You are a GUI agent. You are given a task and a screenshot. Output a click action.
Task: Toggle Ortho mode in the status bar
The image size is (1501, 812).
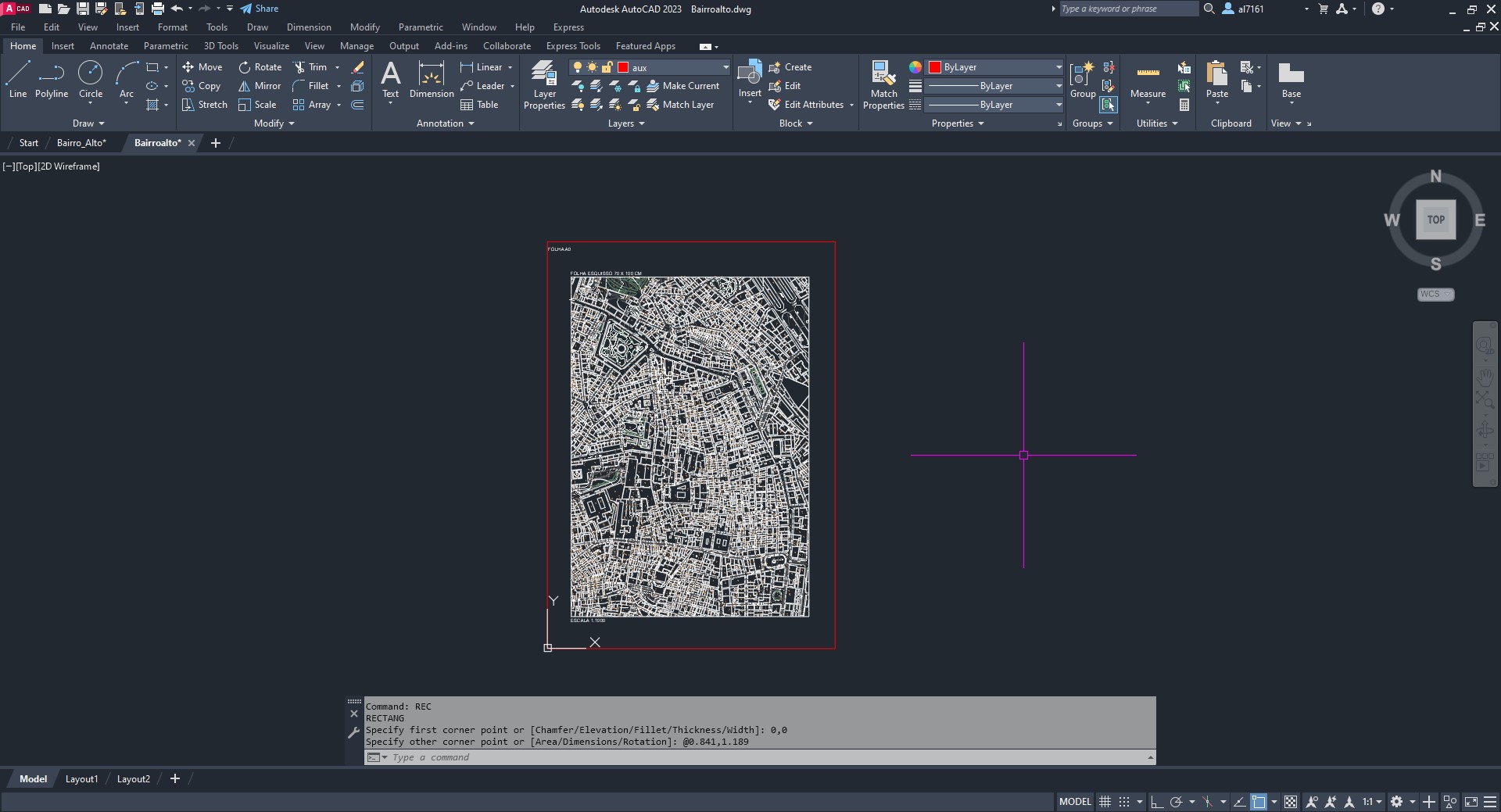click(1157, 802)
